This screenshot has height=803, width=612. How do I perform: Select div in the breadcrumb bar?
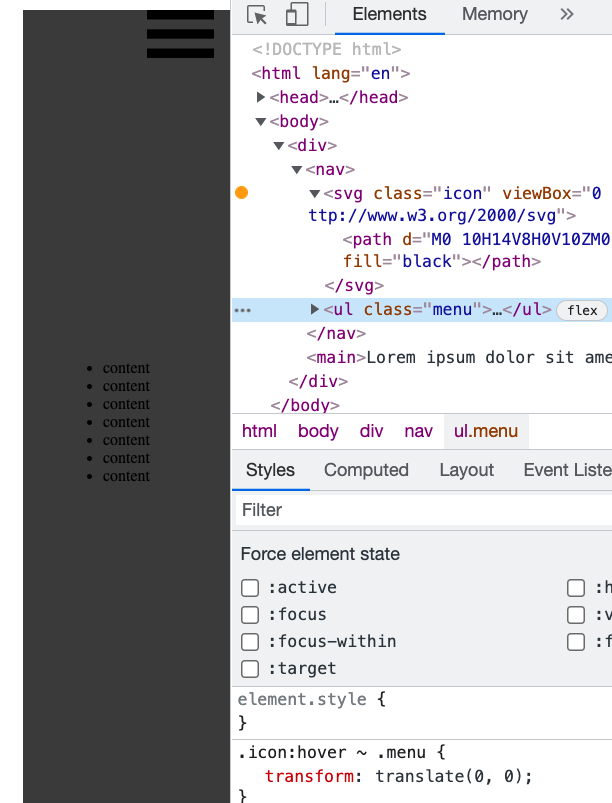pyautogui.click(x=371, y=431)
